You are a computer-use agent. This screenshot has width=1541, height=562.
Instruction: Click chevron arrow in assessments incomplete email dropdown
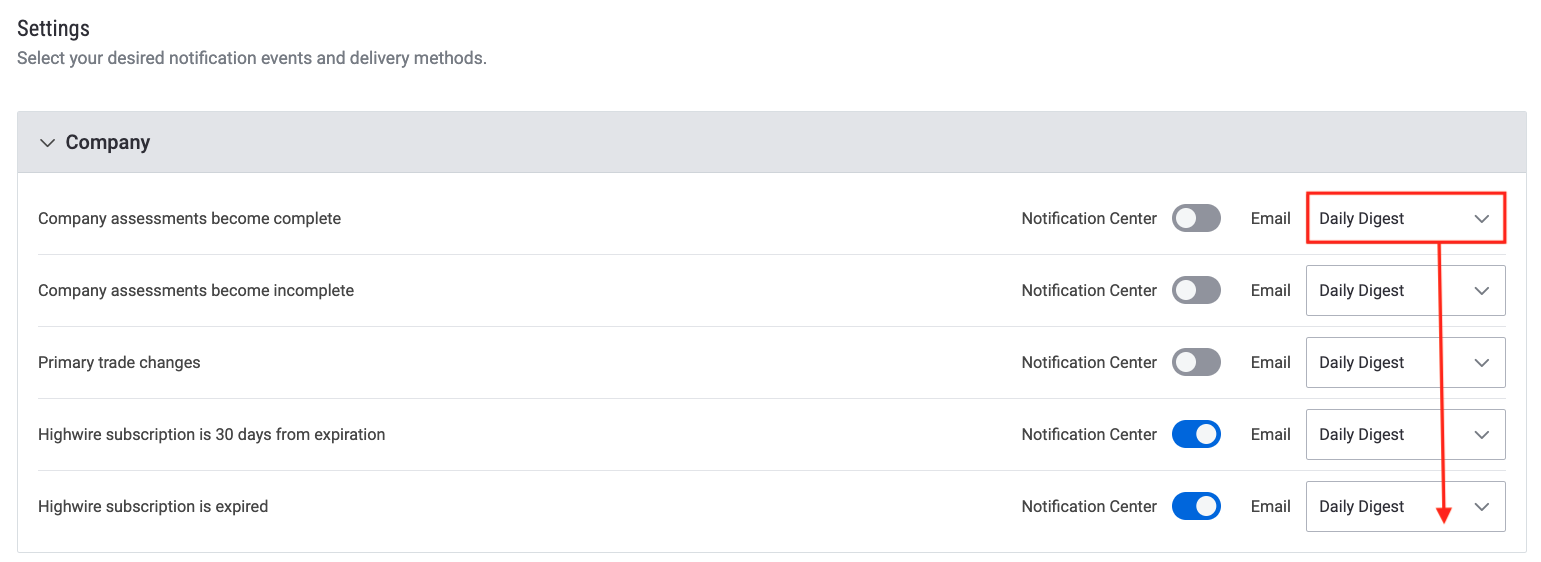click(x=1482, y=291)
